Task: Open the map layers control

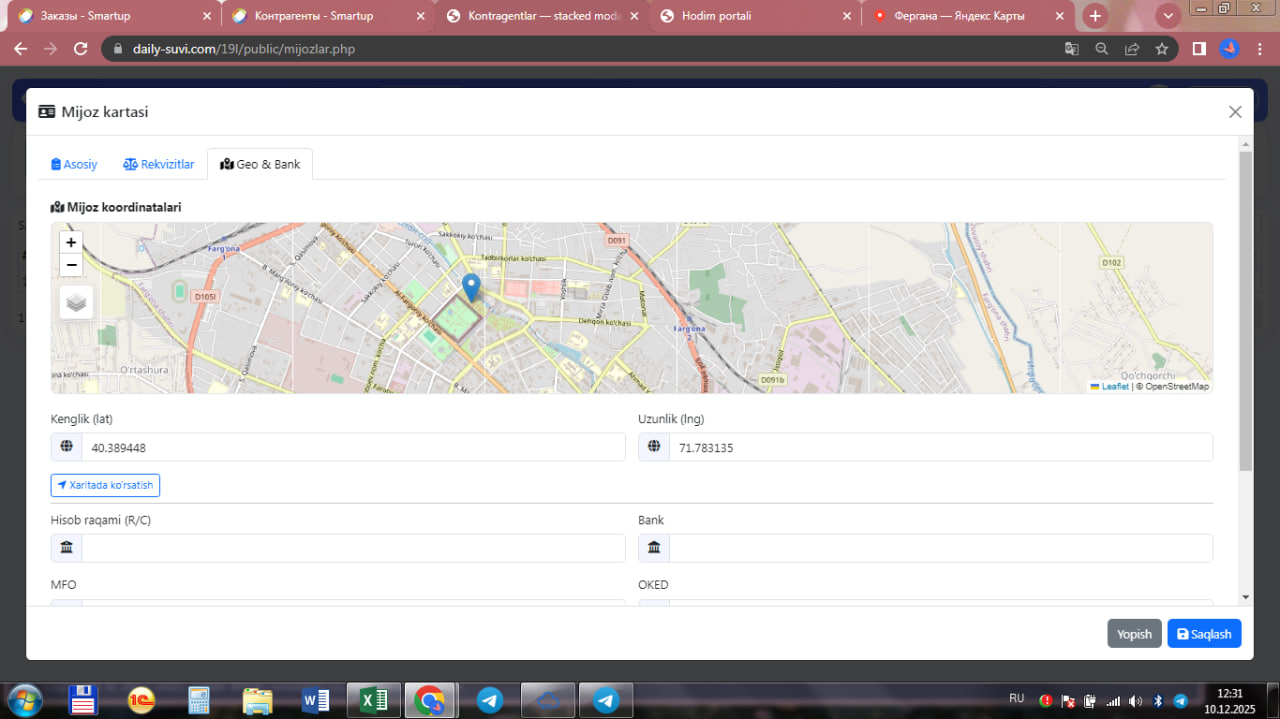Action: coord(76,302)
